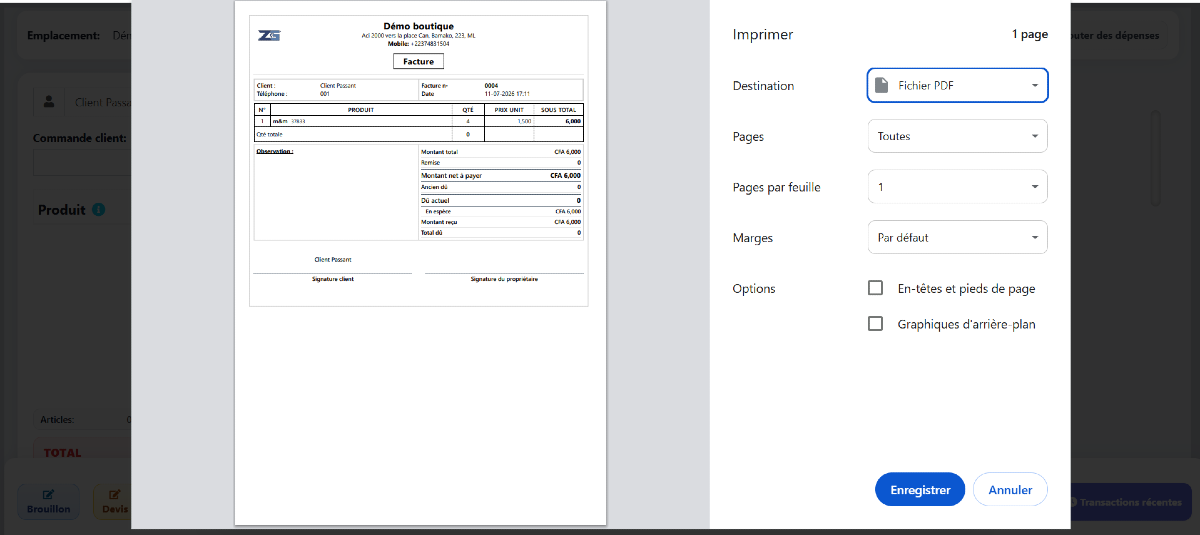Click the Brouillon edit icon
Screen dimensions: 1200x535
pyautogui.click(x=49, y=495)
